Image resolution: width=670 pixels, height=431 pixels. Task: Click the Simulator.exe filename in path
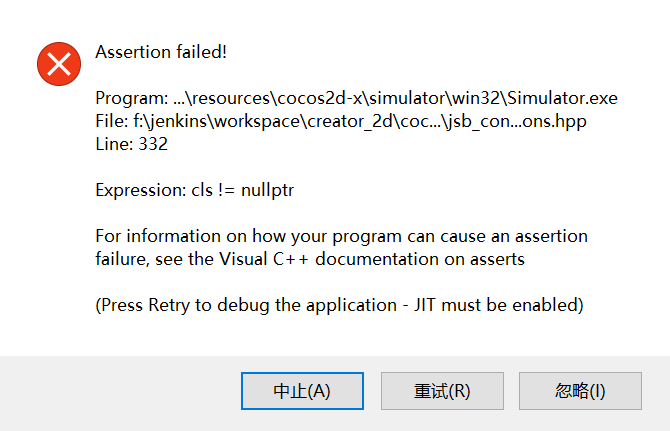562,98
